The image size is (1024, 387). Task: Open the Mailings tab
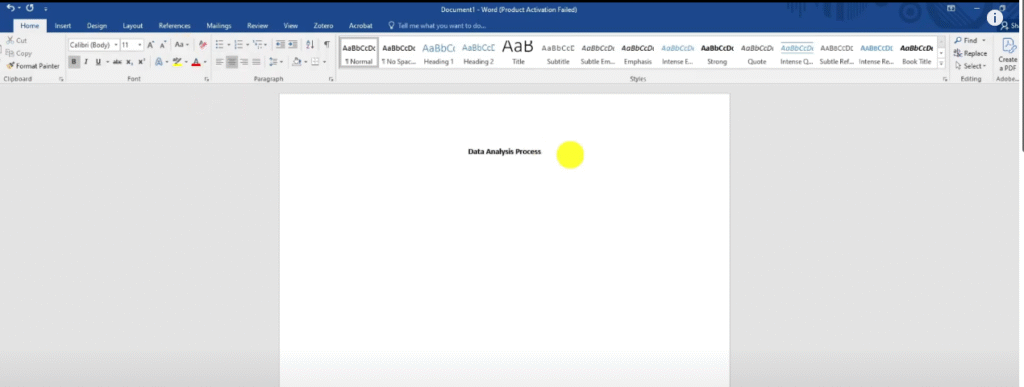[x=219, y=26]
